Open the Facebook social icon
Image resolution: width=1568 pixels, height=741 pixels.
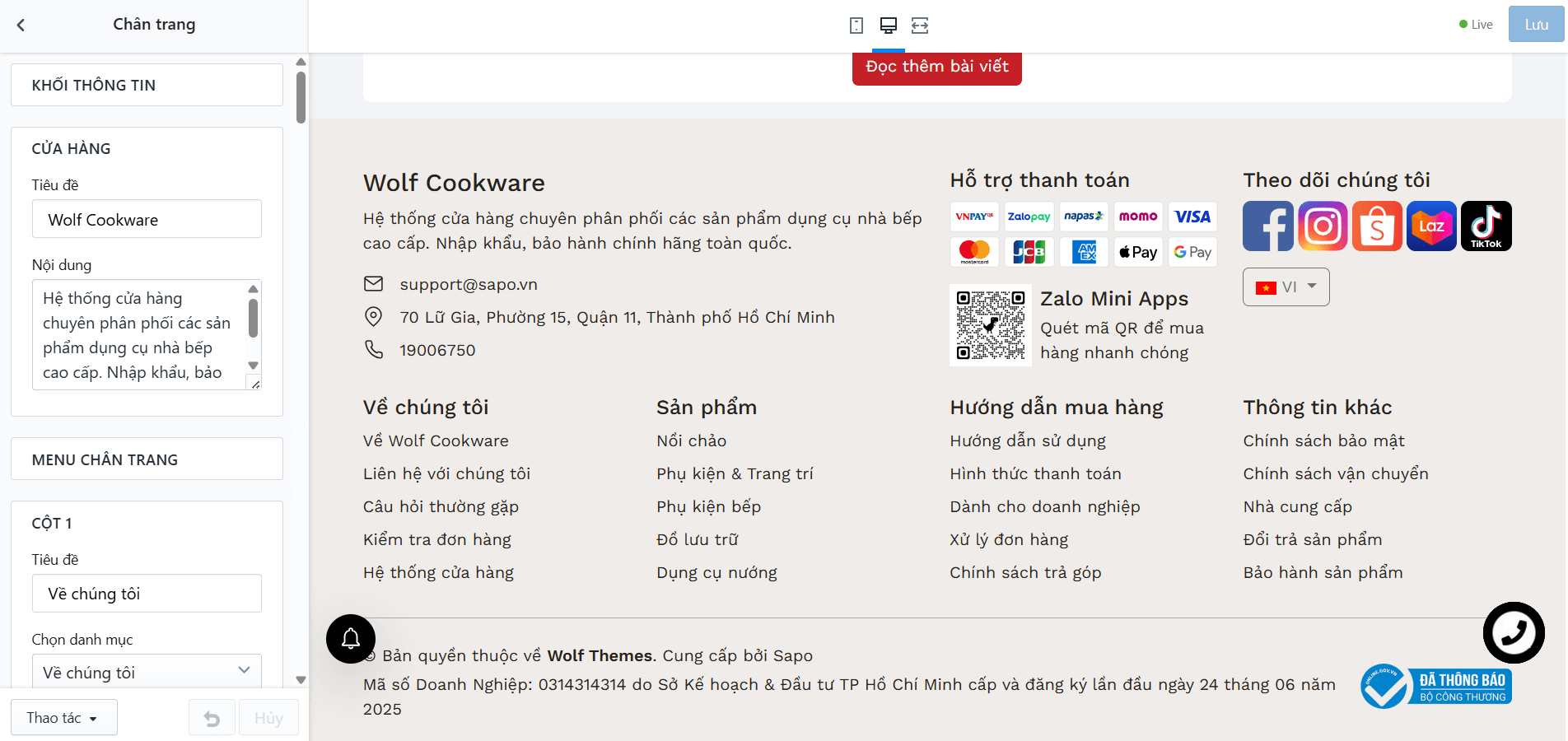[x=1268, y=226]
